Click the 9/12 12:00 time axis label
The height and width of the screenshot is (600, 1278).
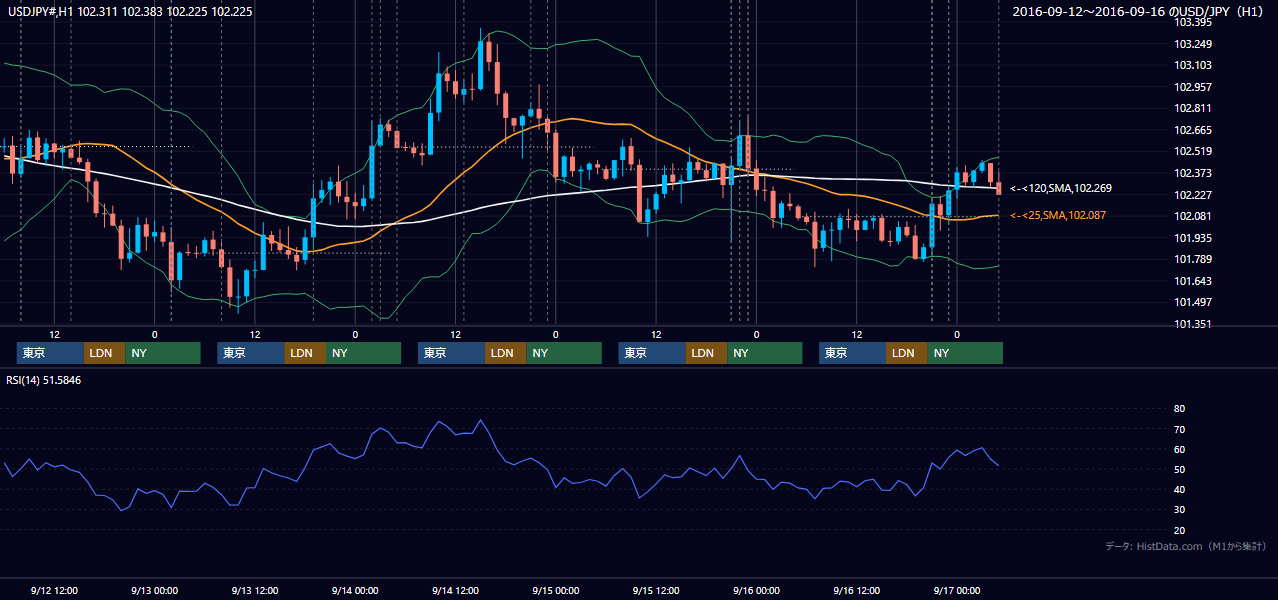coord(54,591)
